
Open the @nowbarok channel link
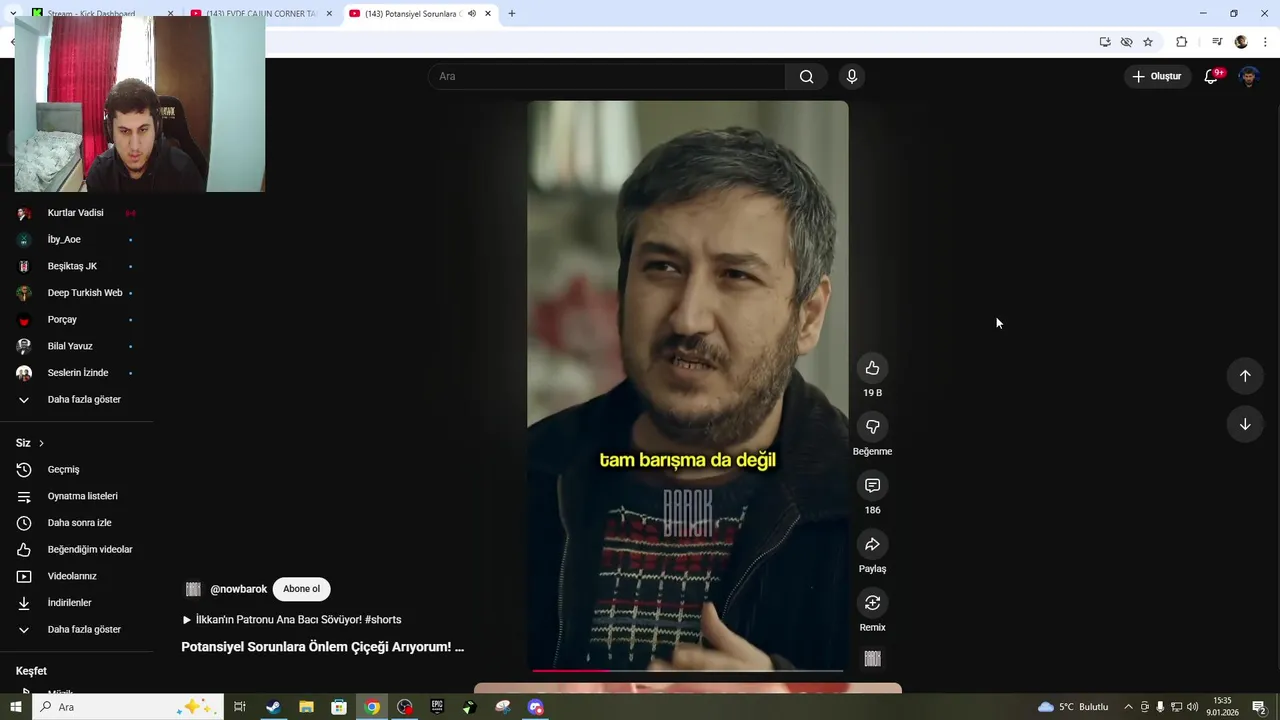point(238,589)
